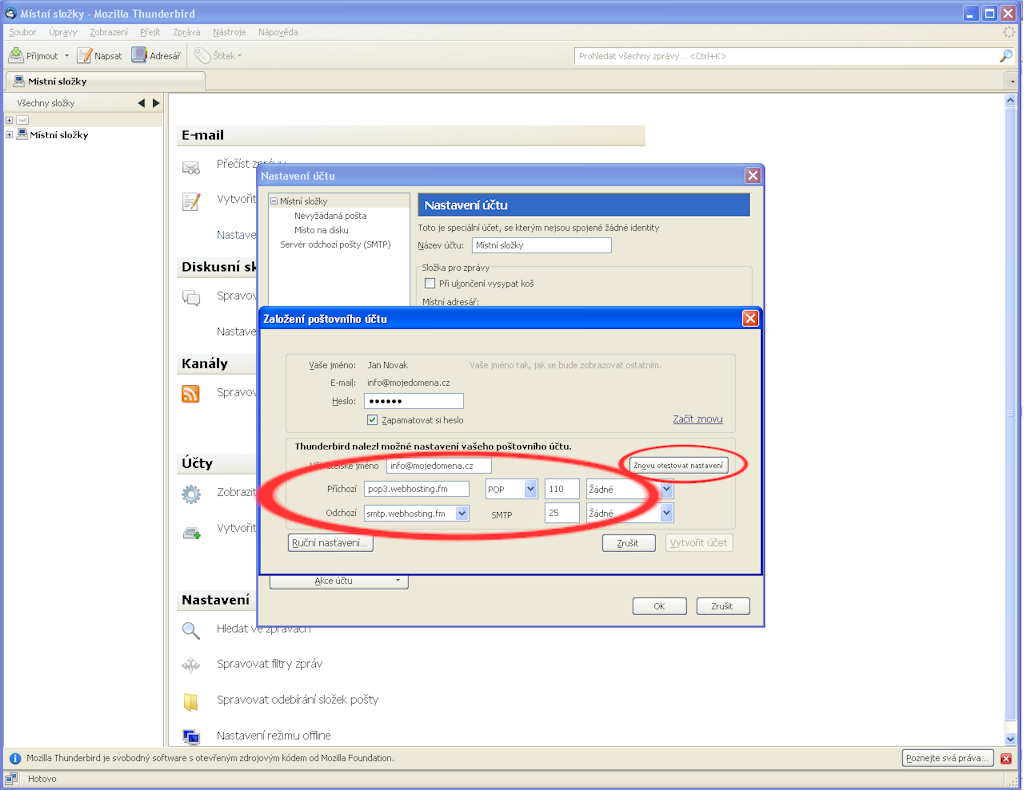Viewport: 1024px width, 791px height.
Task: Open the Napsat compose message button
Action: pyautogui.click(x=100, y=56)
